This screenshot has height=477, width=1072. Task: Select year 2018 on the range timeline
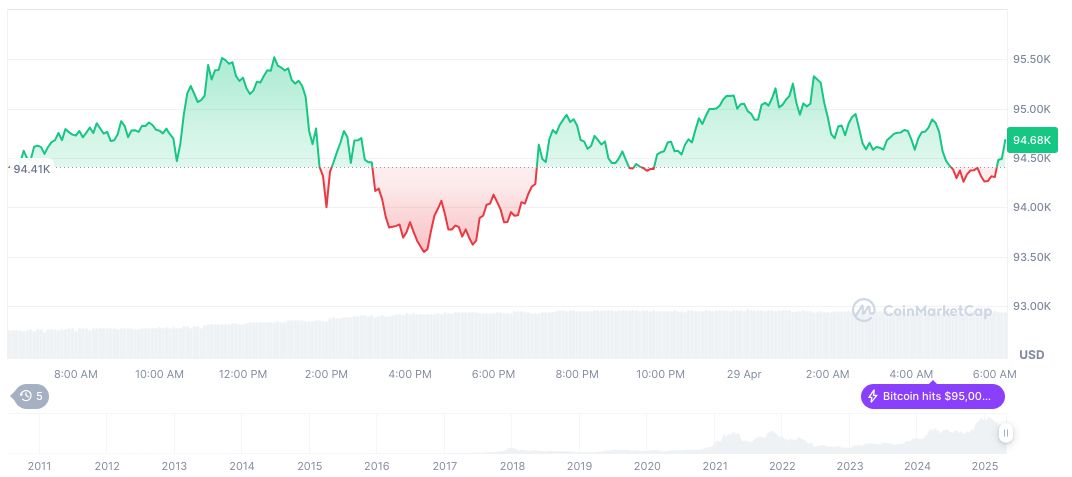pos(512,466)
